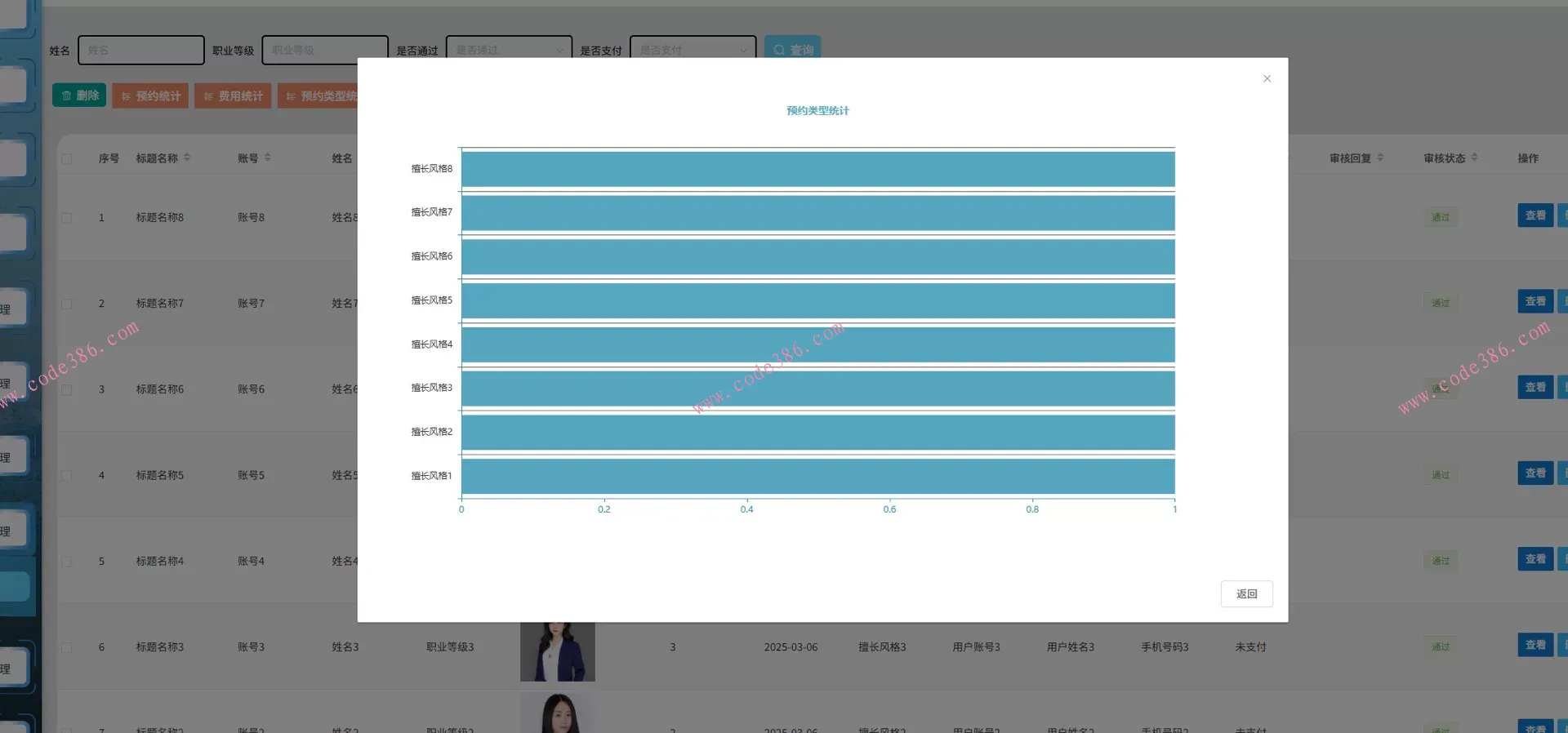Click the 擅长风格6 bar in the chart
1568x733 pixels.
[817, 257]
